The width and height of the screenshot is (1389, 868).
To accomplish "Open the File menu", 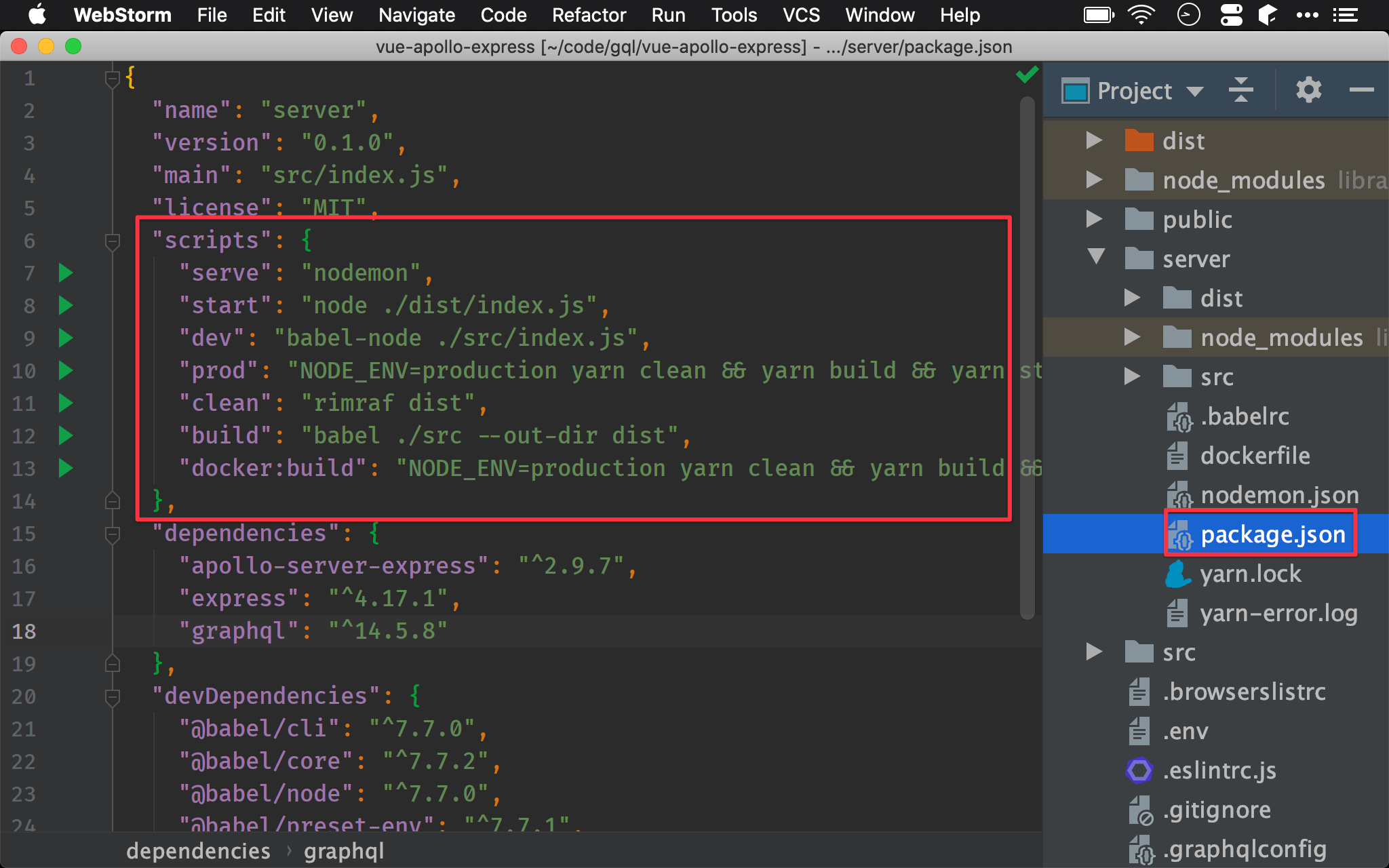I will (x=212, y=15).
